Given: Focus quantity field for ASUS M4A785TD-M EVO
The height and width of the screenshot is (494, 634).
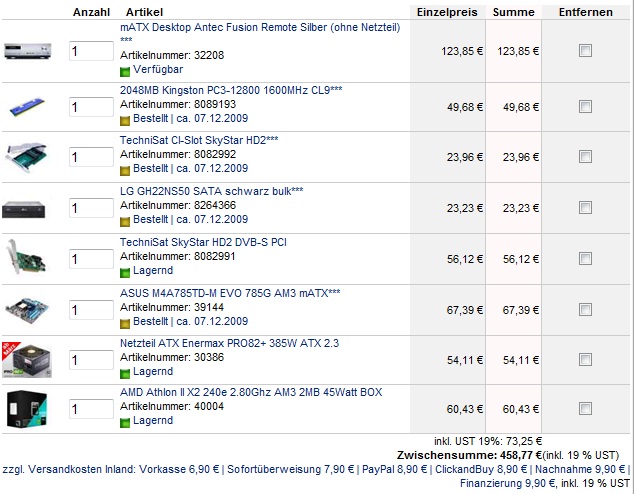Looking at the screenshot, I should pyautogui.click(x=91, y=310).
